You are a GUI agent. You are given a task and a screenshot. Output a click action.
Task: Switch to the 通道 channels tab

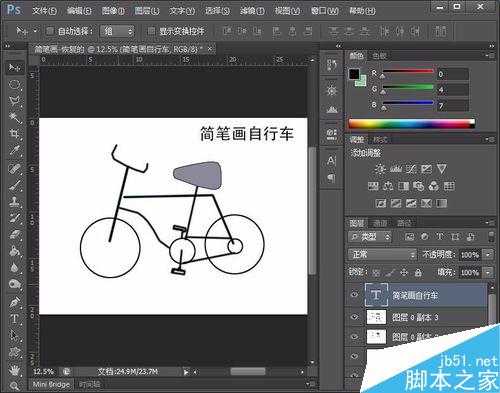pos(380,223)
